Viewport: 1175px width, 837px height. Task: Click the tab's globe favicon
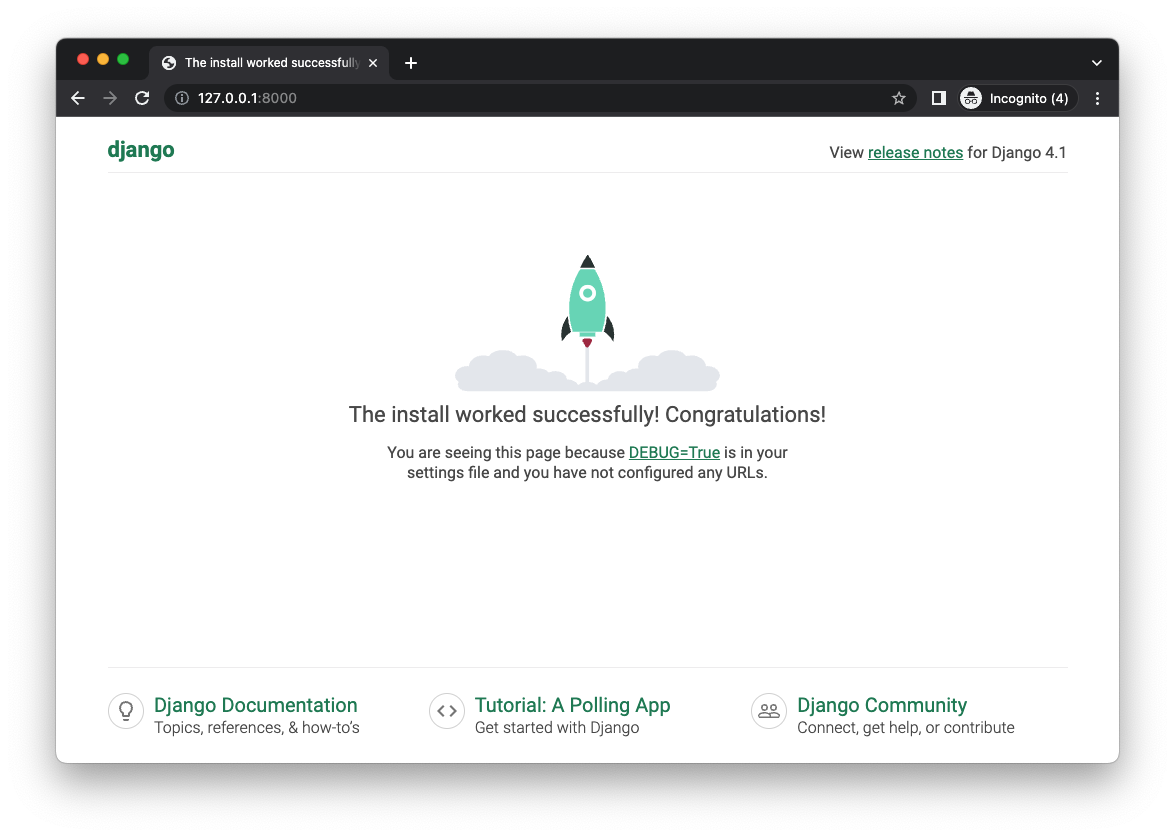(x=169, y=63)
